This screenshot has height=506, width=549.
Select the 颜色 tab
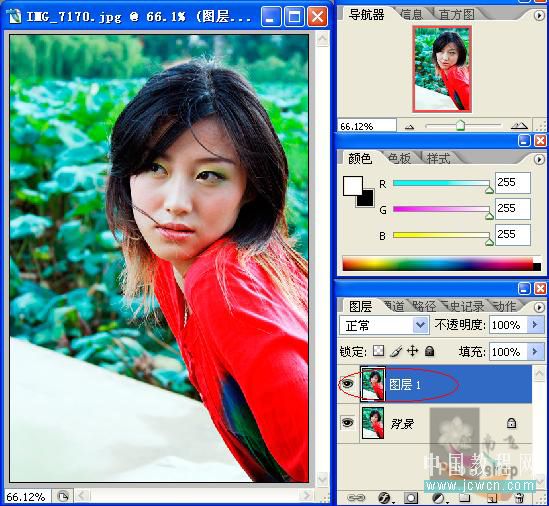360,159
